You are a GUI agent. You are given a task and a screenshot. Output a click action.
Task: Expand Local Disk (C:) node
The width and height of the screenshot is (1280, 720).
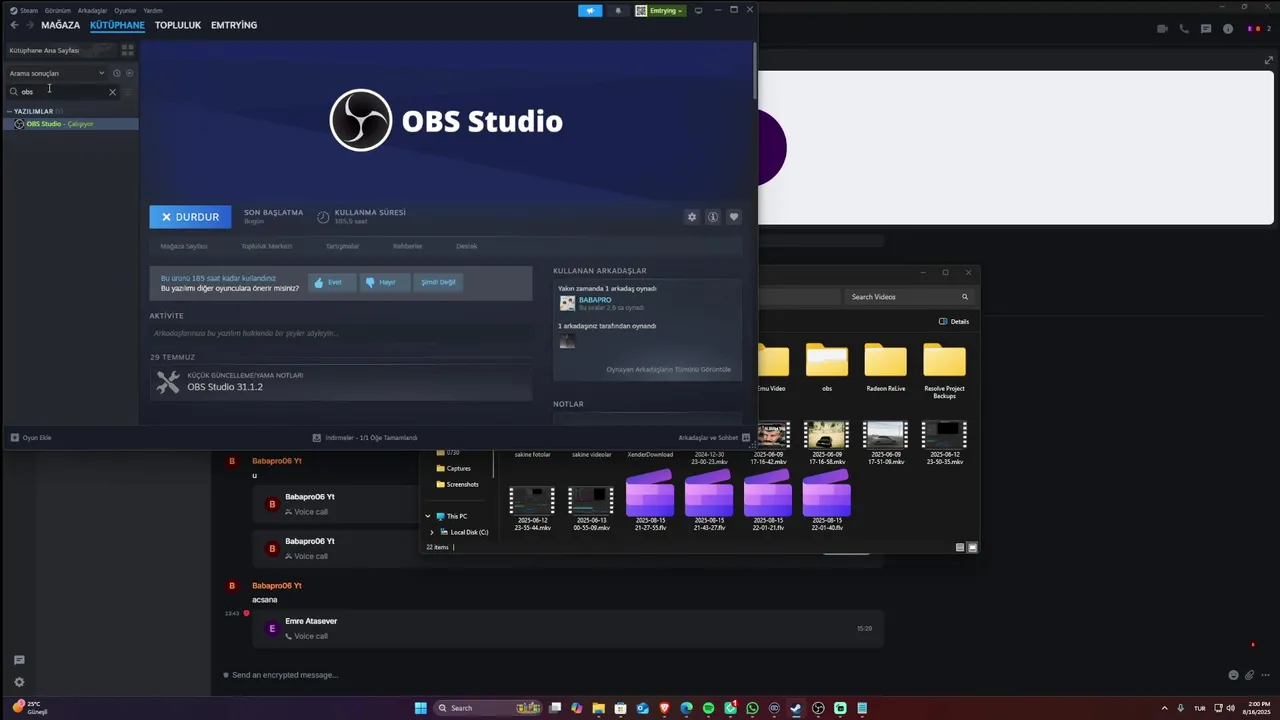pyautogui.click(x=432, y=532)
